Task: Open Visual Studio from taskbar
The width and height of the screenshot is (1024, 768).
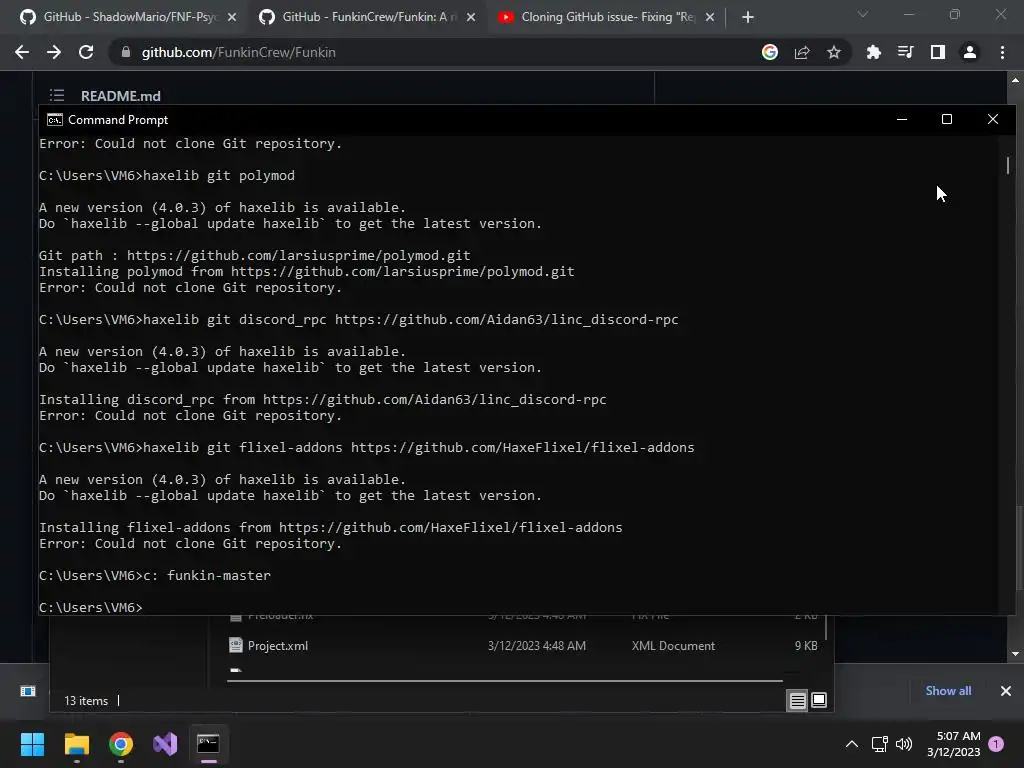Action: (165, 744)
